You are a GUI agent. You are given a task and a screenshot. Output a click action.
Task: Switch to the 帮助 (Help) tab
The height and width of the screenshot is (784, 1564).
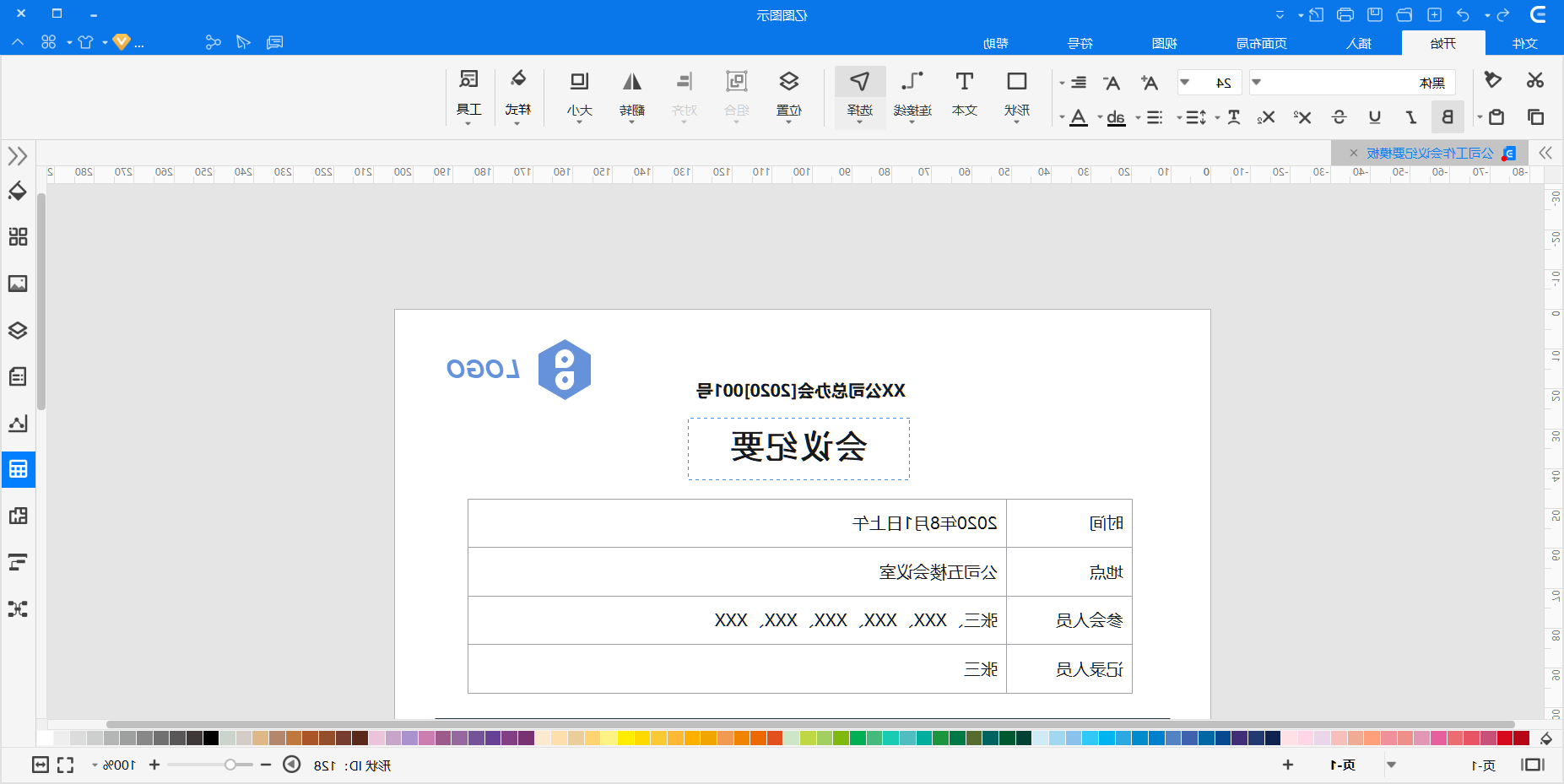click(996, 43)
